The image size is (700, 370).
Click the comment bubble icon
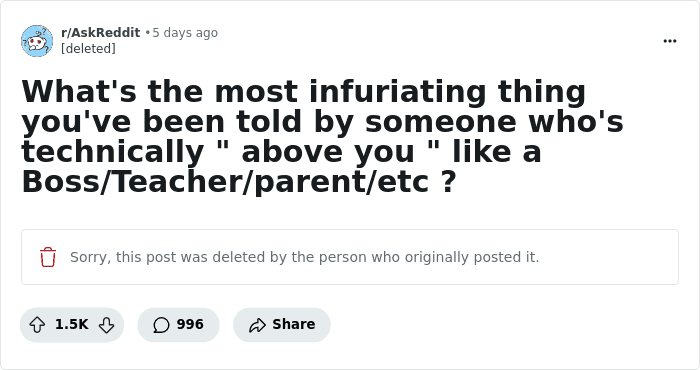(x=161, y=325)
